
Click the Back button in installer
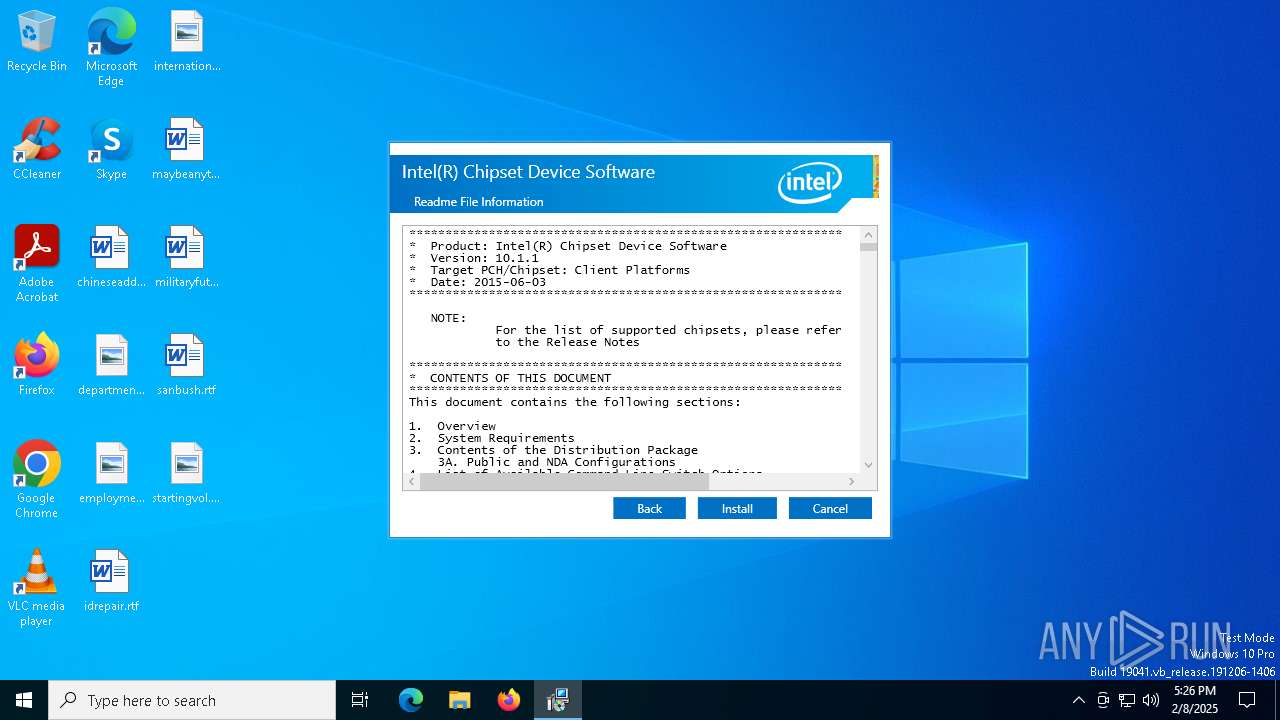649,509
